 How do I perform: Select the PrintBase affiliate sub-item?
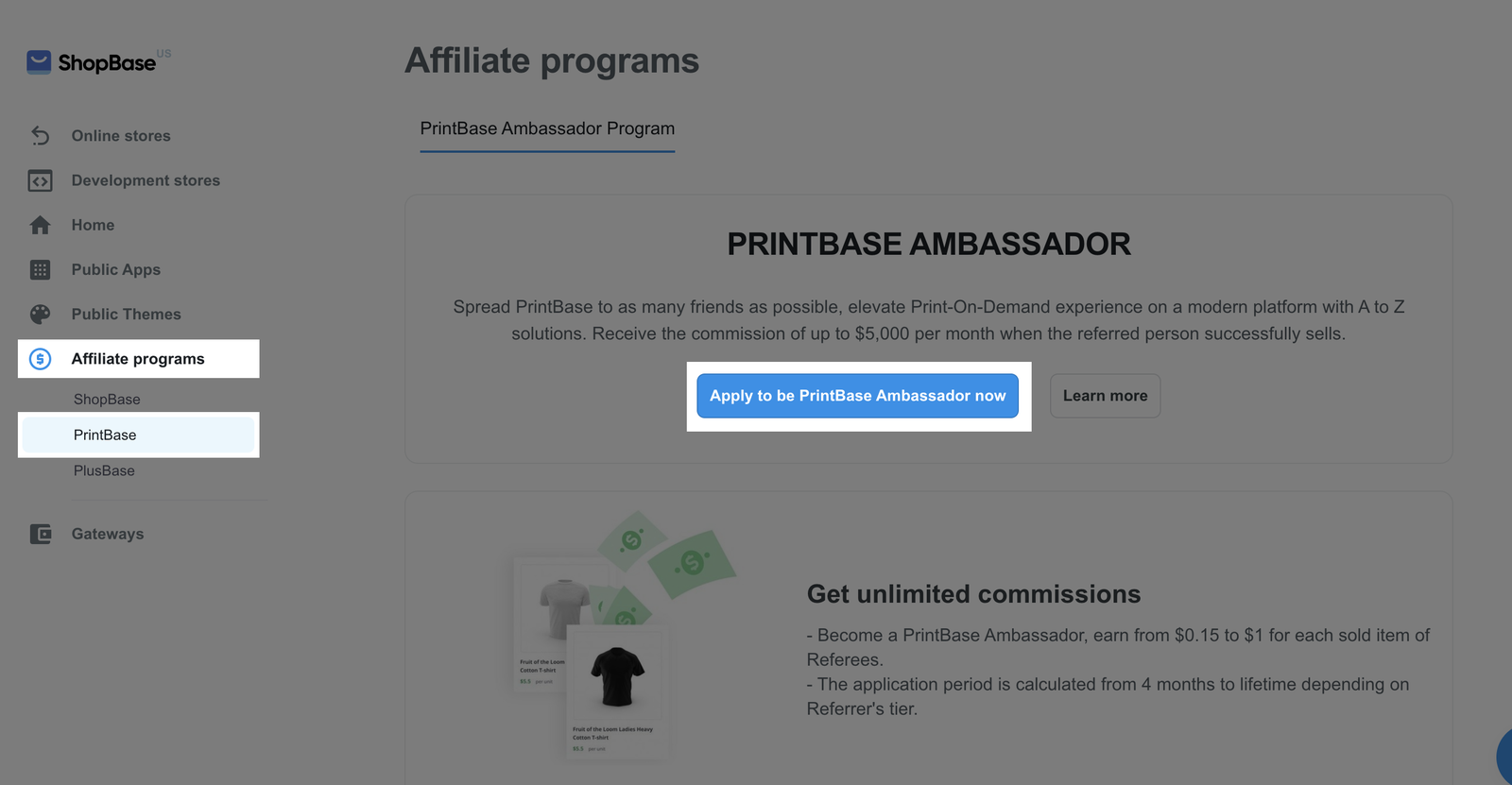(105, 435)
